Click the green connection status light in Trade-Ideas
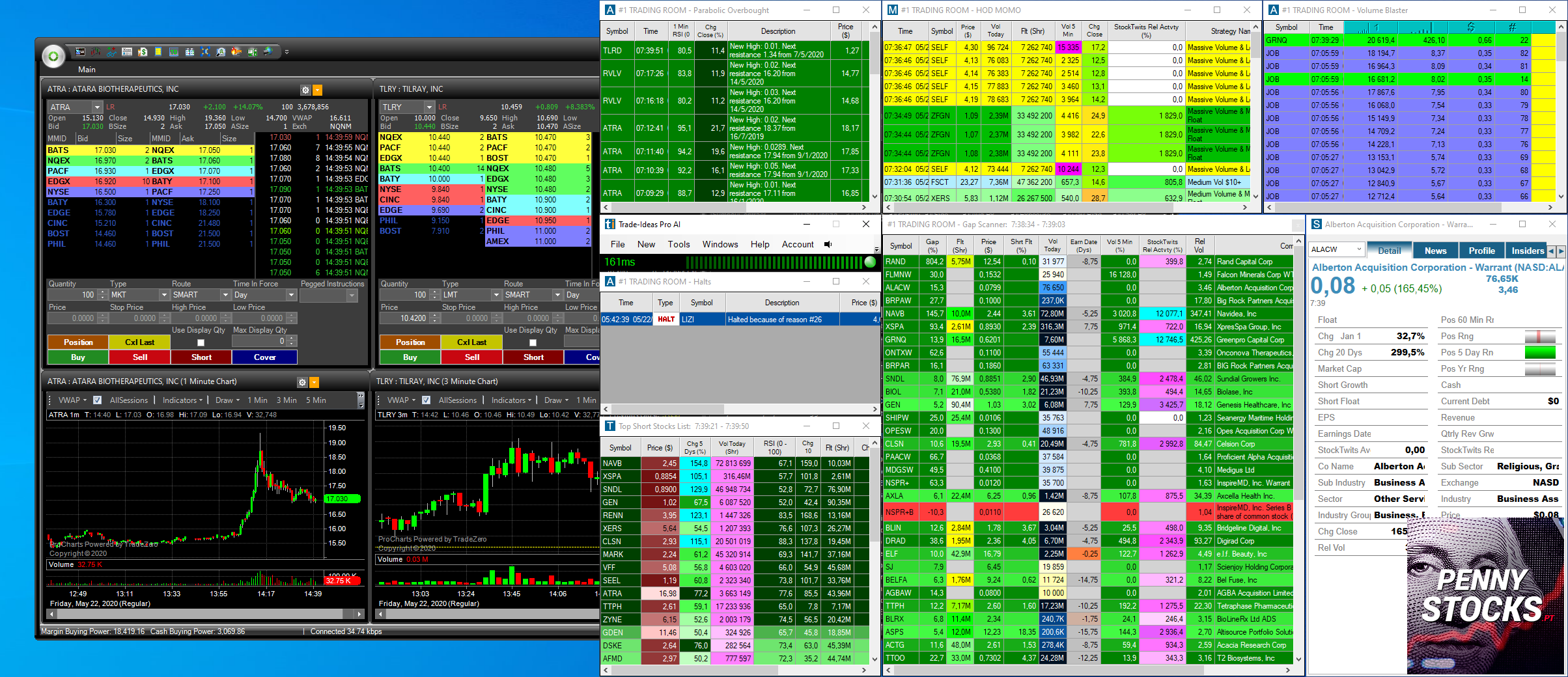Viewport: 1568px width, 677px height. click(x=870, y=262)
